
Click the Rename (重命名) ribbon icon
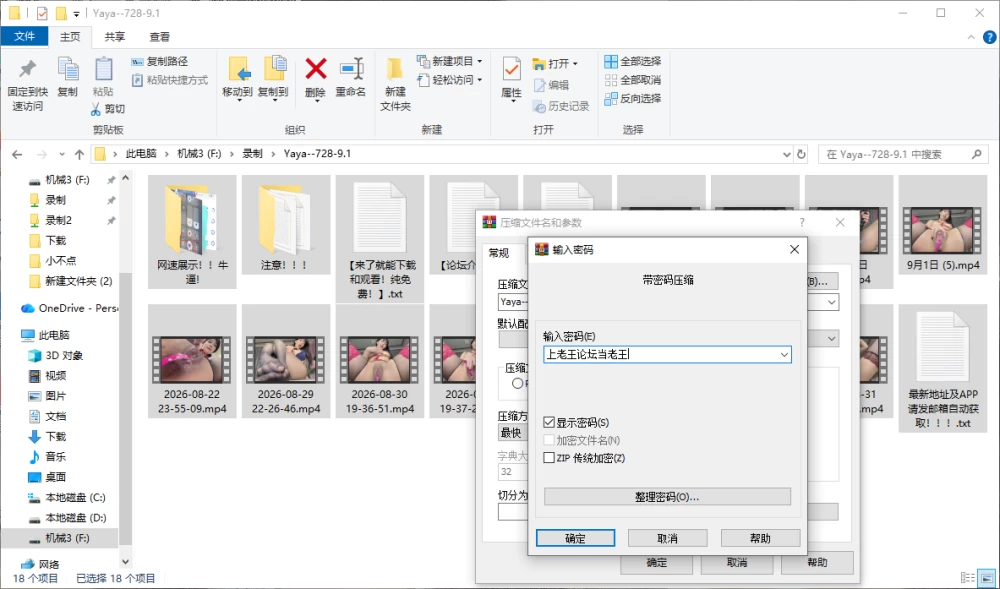pos(351,69)
